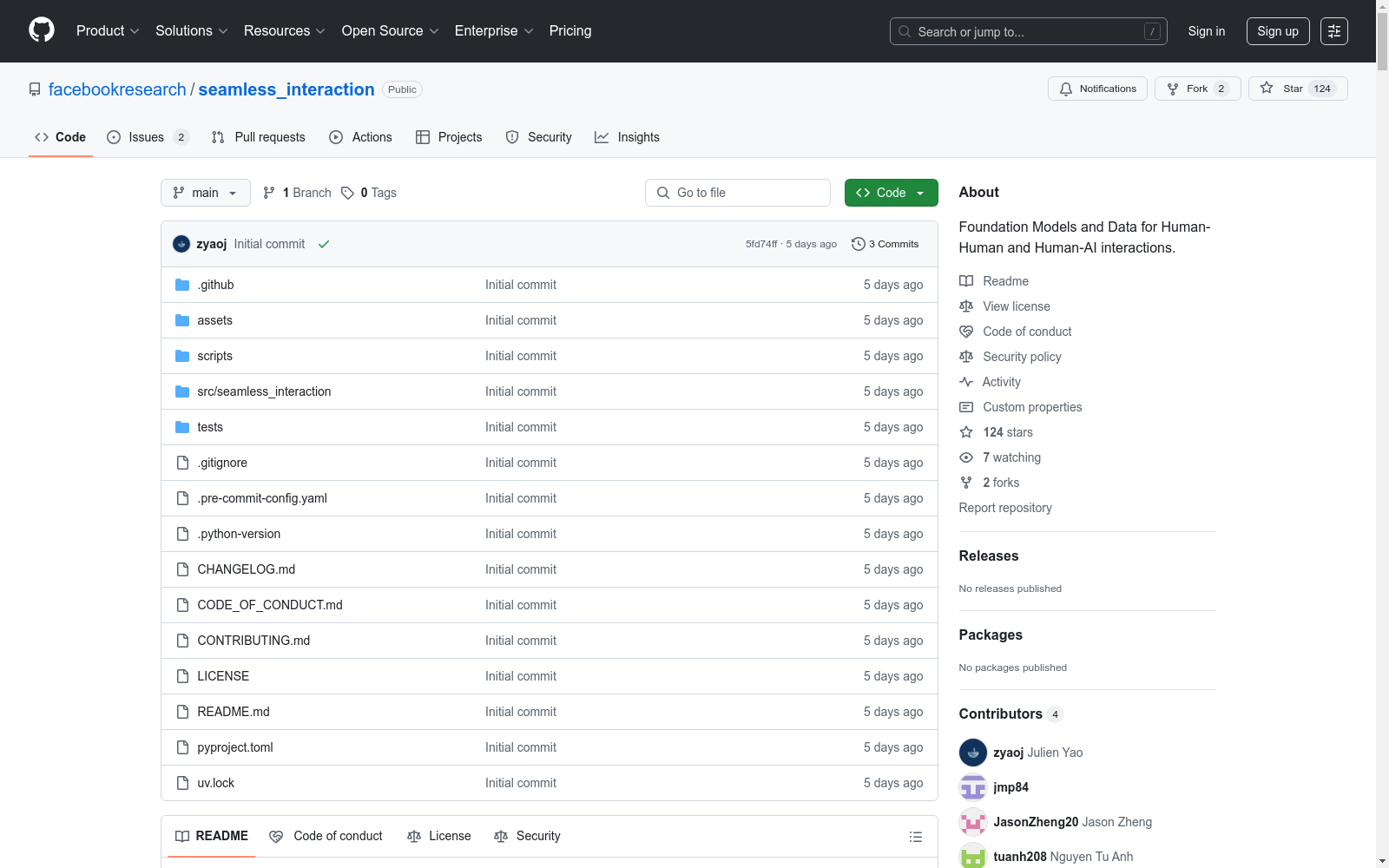
Task: Click the history clock icon beside 3 Commits
Action: tap(859, 244)
